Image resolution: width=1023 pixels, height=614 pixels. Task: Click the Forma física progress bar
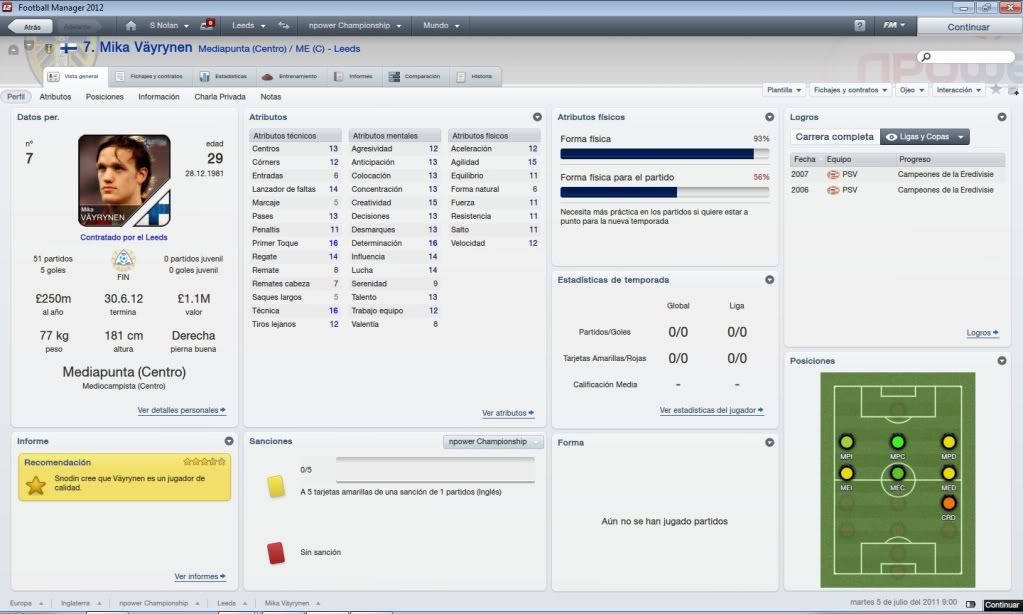664,154
